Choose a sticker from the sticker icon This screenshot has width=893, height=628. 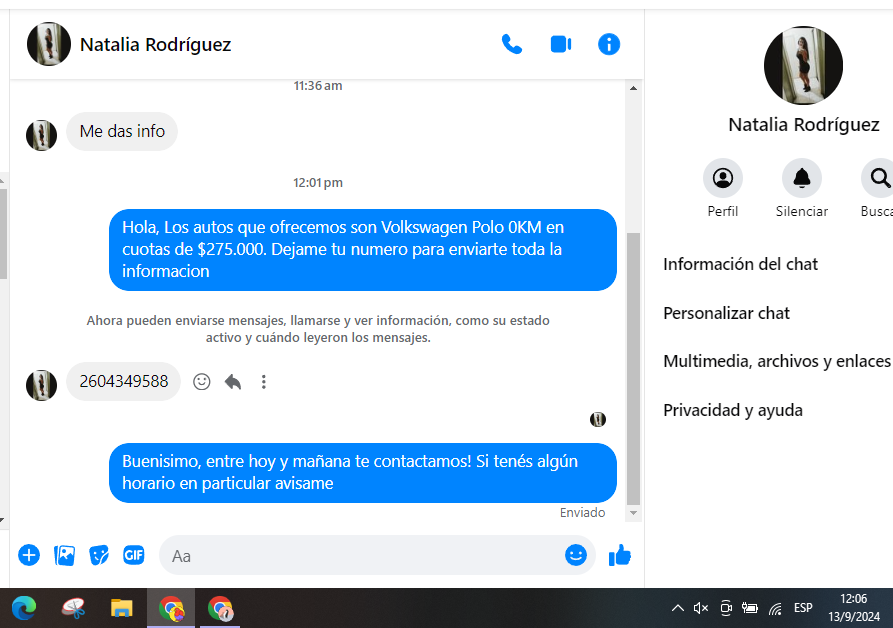pyautogui.click(x=99, y=555)
